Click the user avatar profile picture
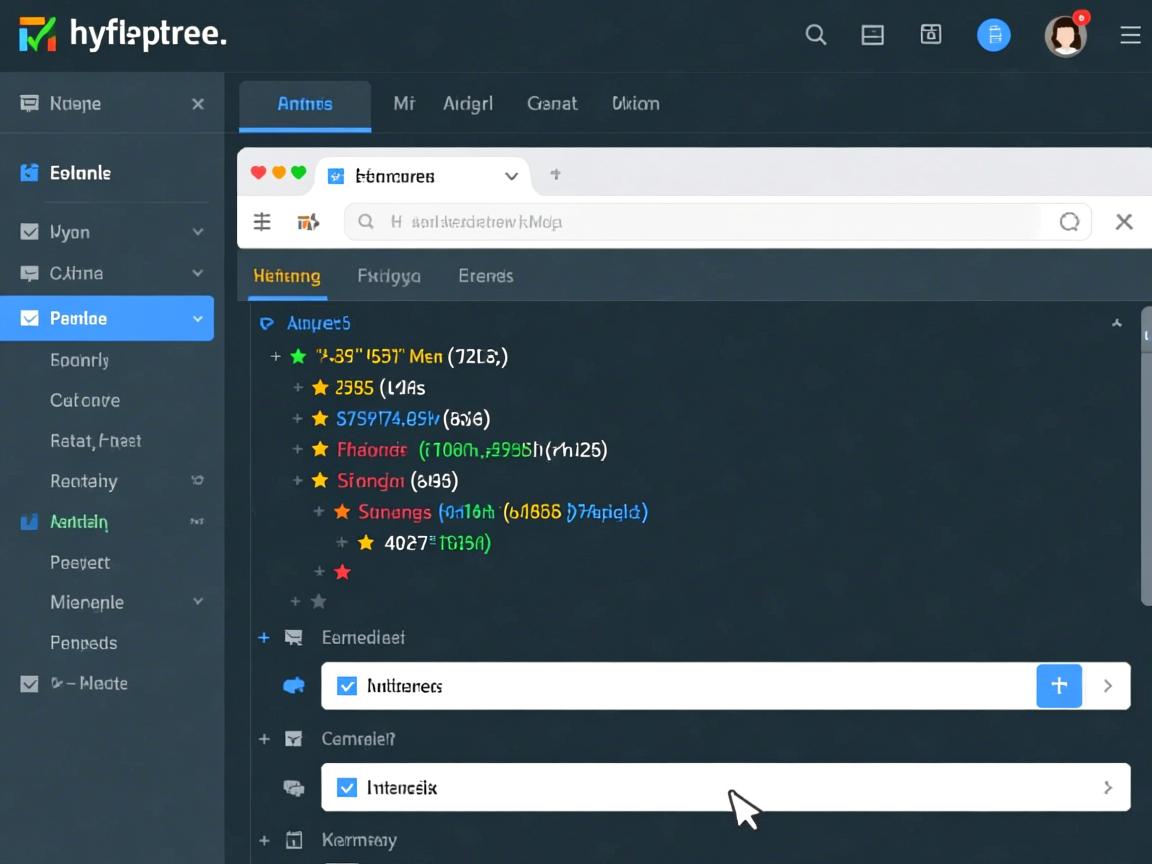1152x864 pixels. pos(1065,37)
